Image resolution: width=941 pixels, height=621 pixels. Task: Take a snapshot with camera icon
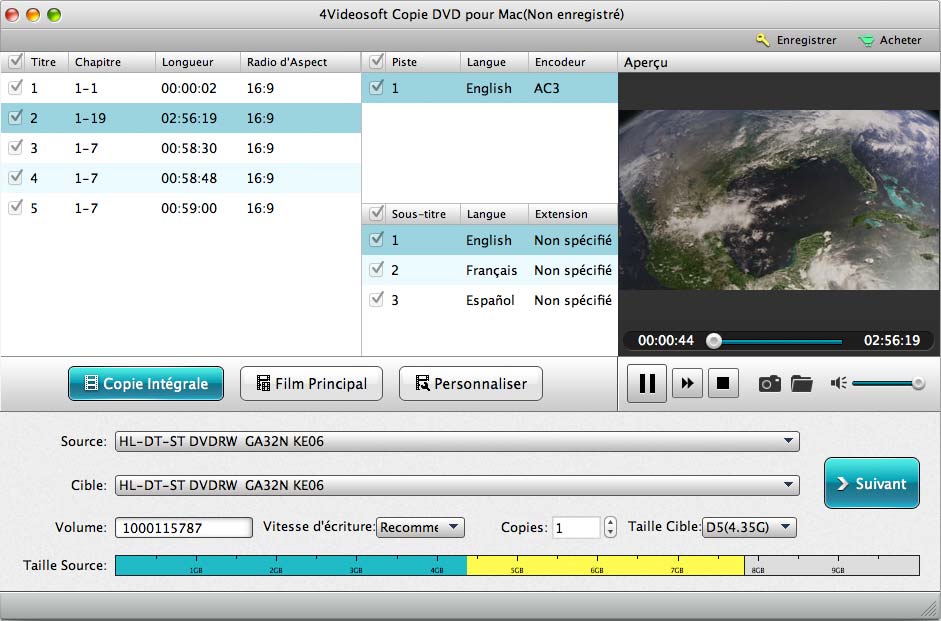coord(769,384)
